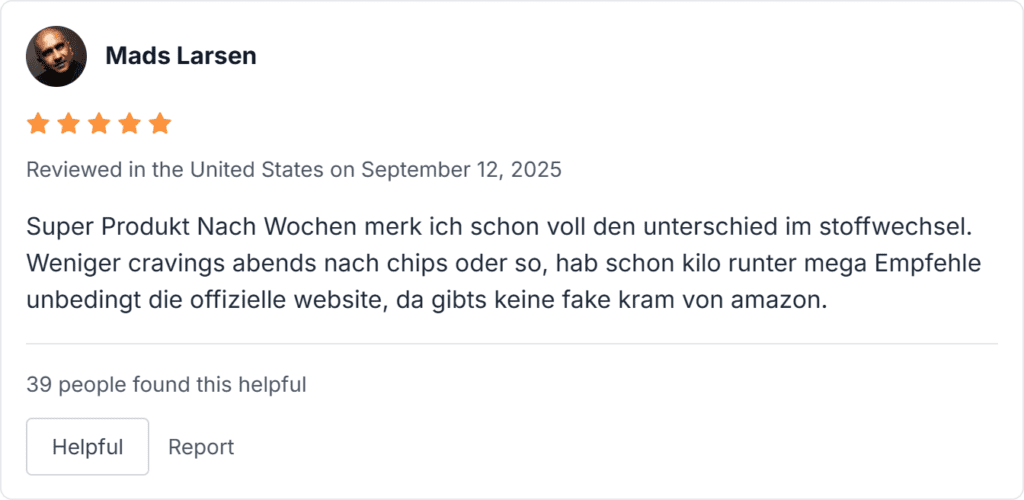Click the fifth rating star
Screen dimensions: 1024x500
pos(160,124)
